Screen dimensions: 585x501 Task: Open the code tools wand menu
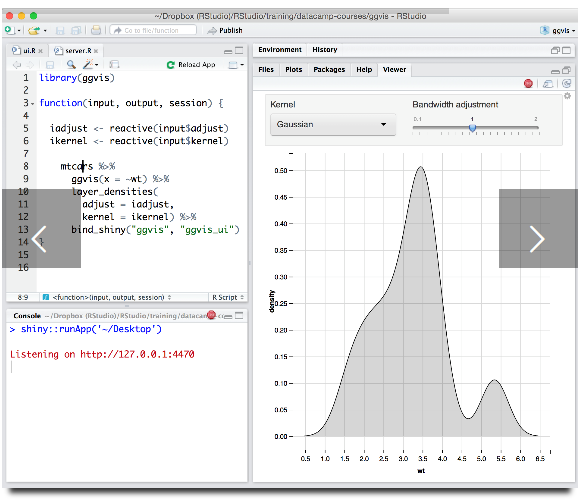coord(90,65)
